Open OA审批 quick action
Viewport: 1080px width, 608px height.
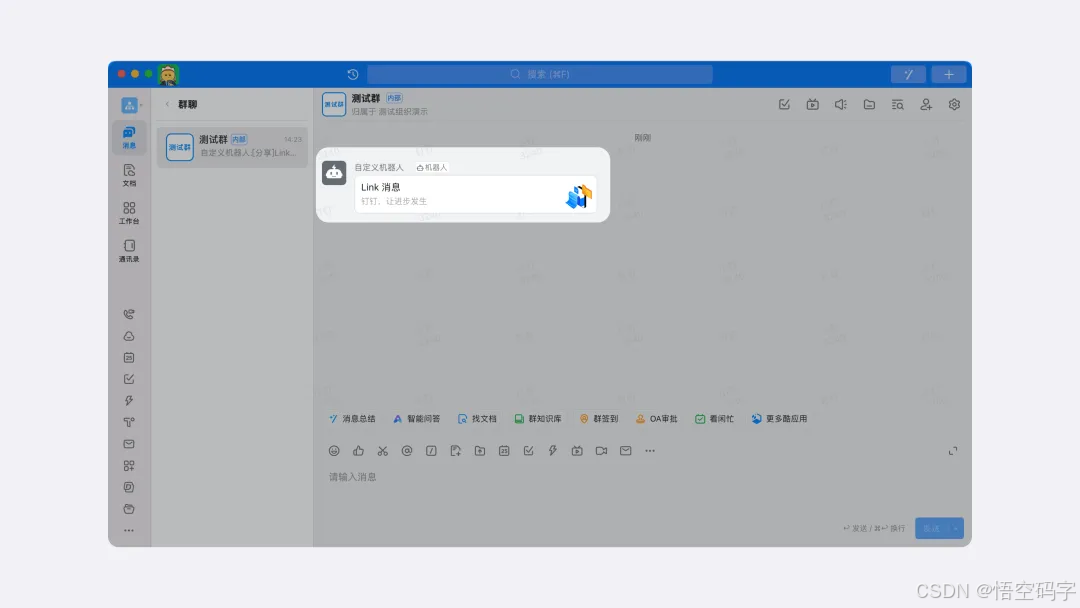click(x=656, y=419)
